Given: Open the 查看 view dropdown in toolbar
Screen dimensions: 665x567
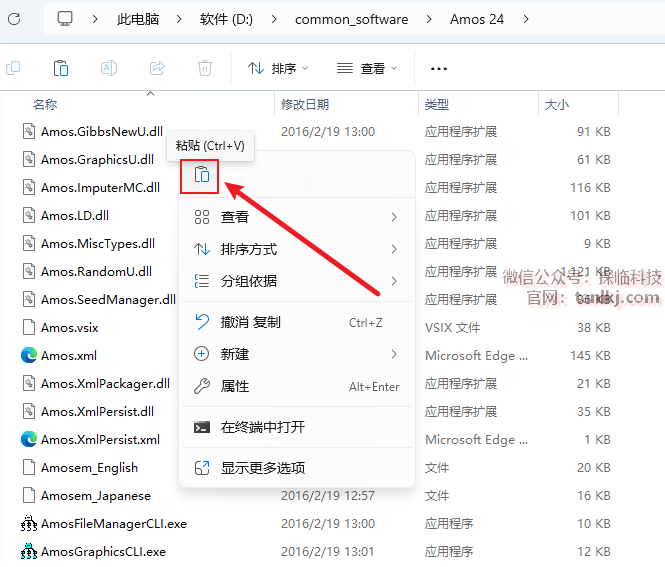Looking at the screenshot, I should point(367,68).
